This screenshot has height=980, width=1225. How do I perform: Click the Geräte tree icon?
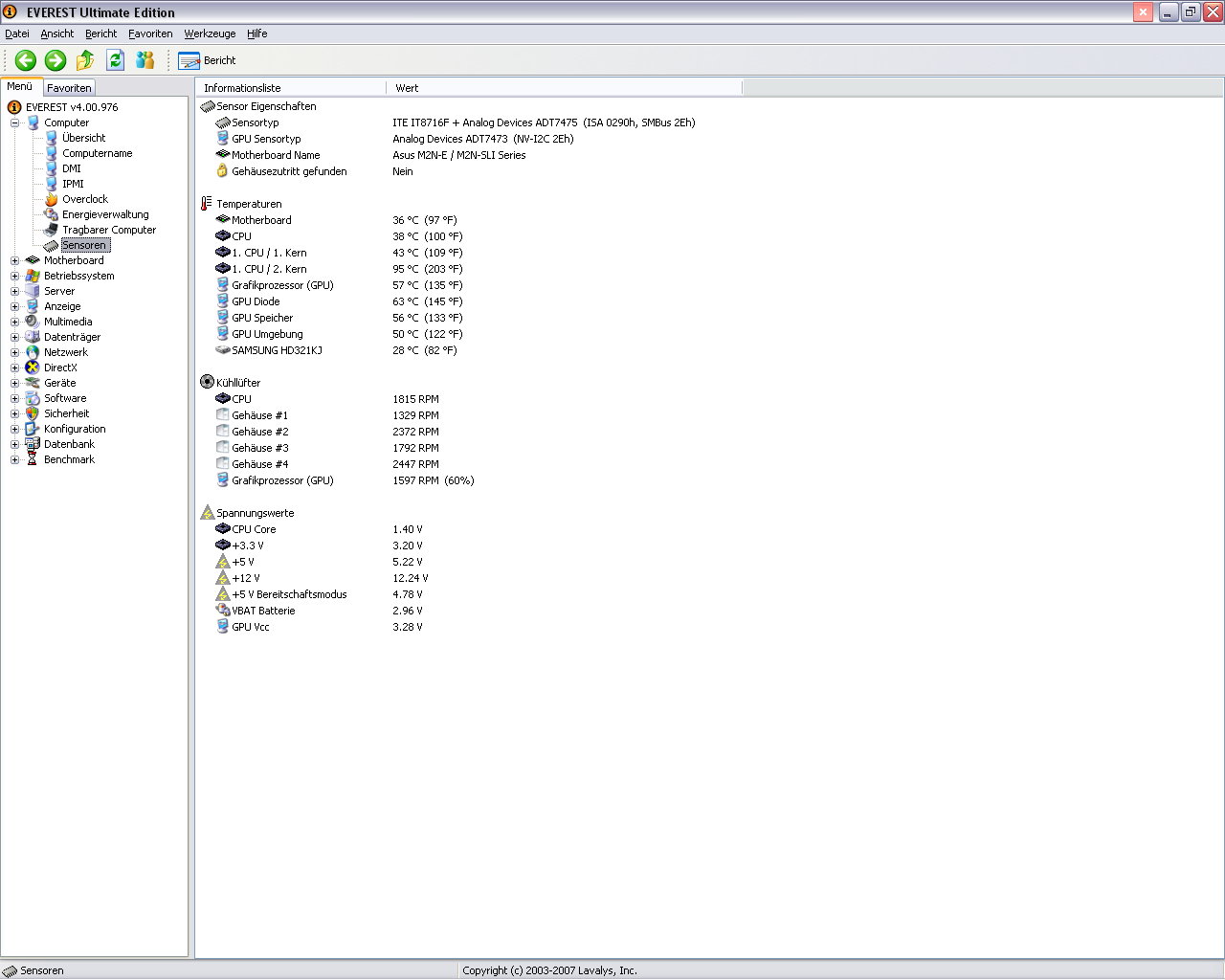click(33, 383)
